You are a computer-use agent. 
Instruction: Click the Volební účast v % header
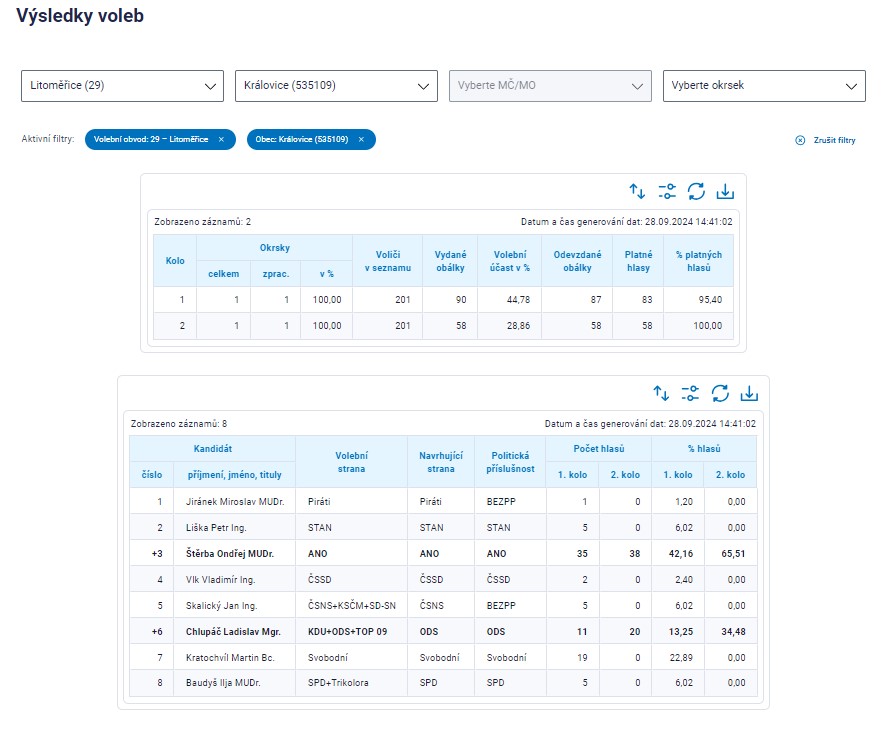(510, 261)
